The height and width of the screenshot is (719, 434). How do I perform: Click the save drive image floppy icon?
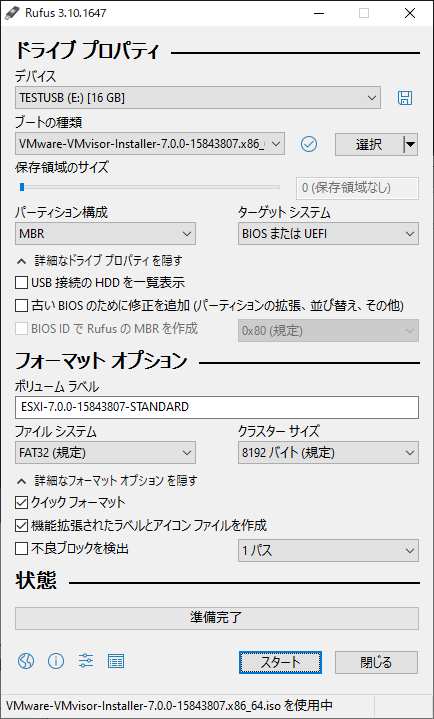tap(405, 98)
